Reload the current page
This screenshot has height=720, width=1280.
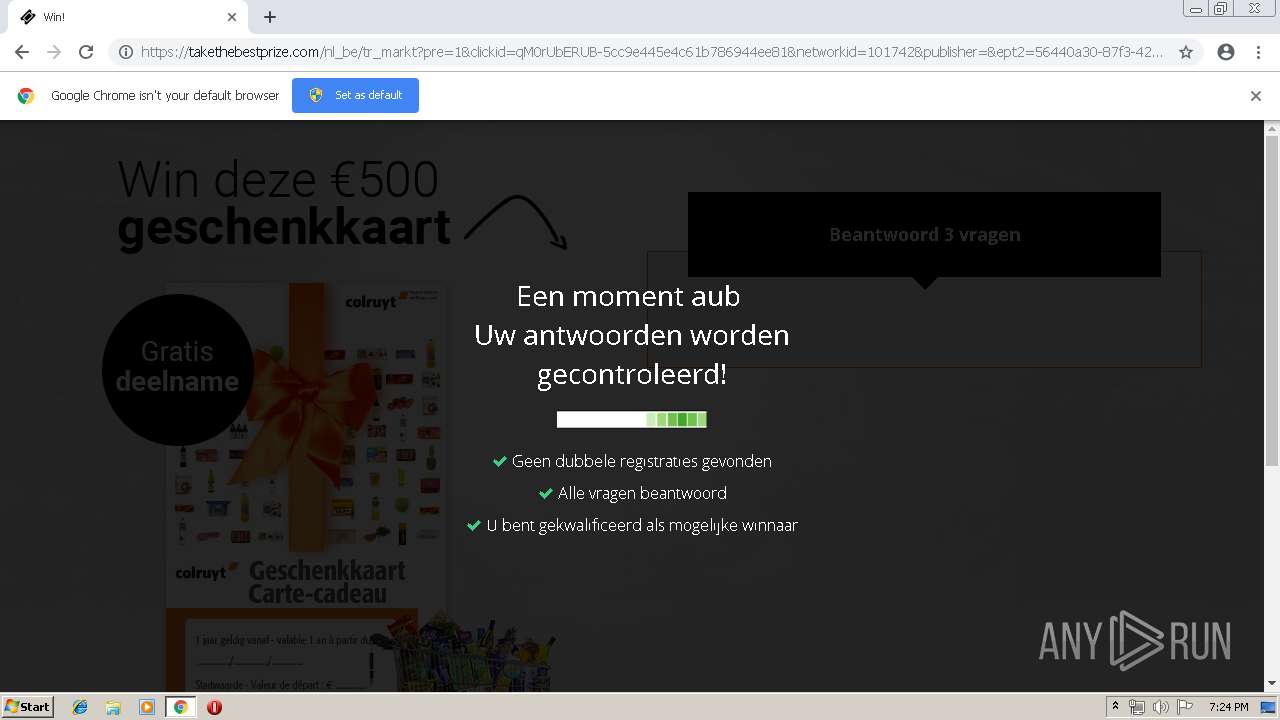click(x=86, y=52)
